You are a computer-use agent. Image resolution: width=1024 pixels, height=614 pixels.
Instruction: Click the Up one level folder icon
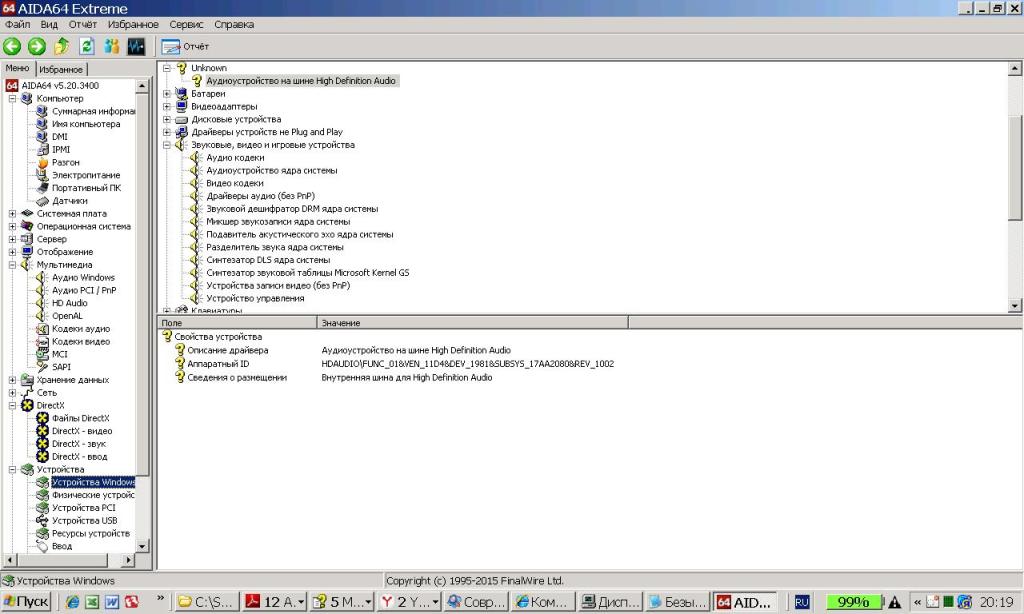coord(62,46)
